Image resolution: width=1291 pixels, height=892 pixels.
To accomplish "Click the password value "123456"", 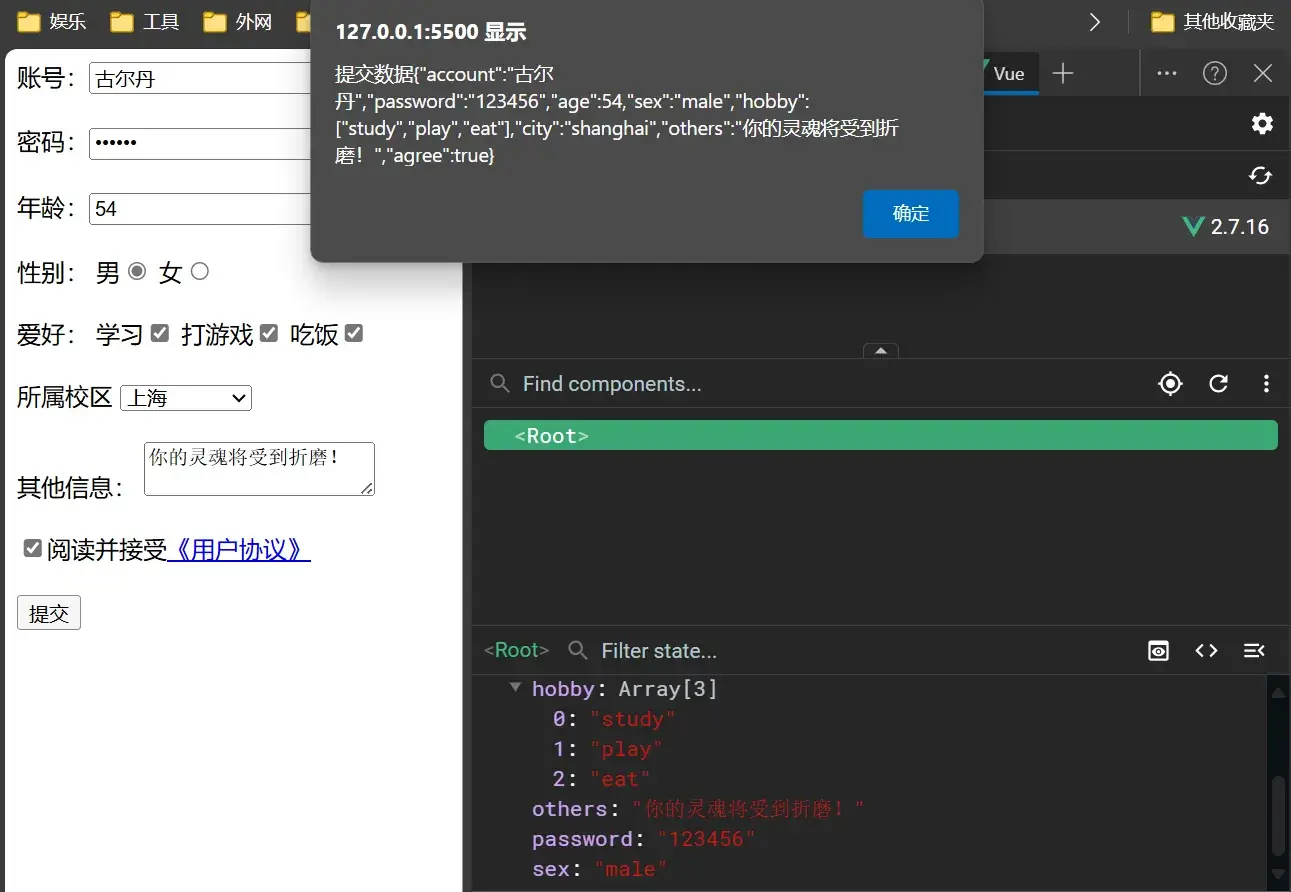I will coord(707,839).
